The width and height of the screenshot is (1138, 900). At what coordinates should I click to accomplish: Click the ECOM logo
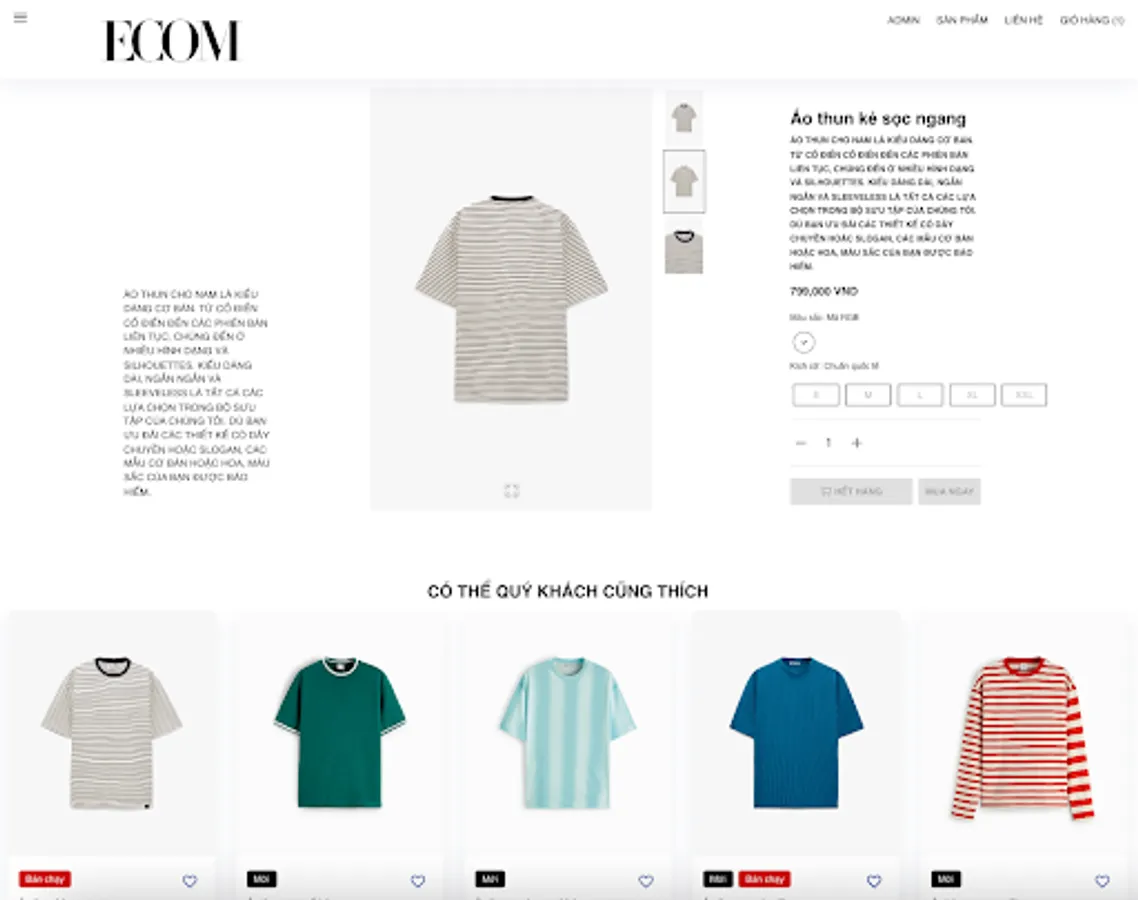[x=171, y=41]
